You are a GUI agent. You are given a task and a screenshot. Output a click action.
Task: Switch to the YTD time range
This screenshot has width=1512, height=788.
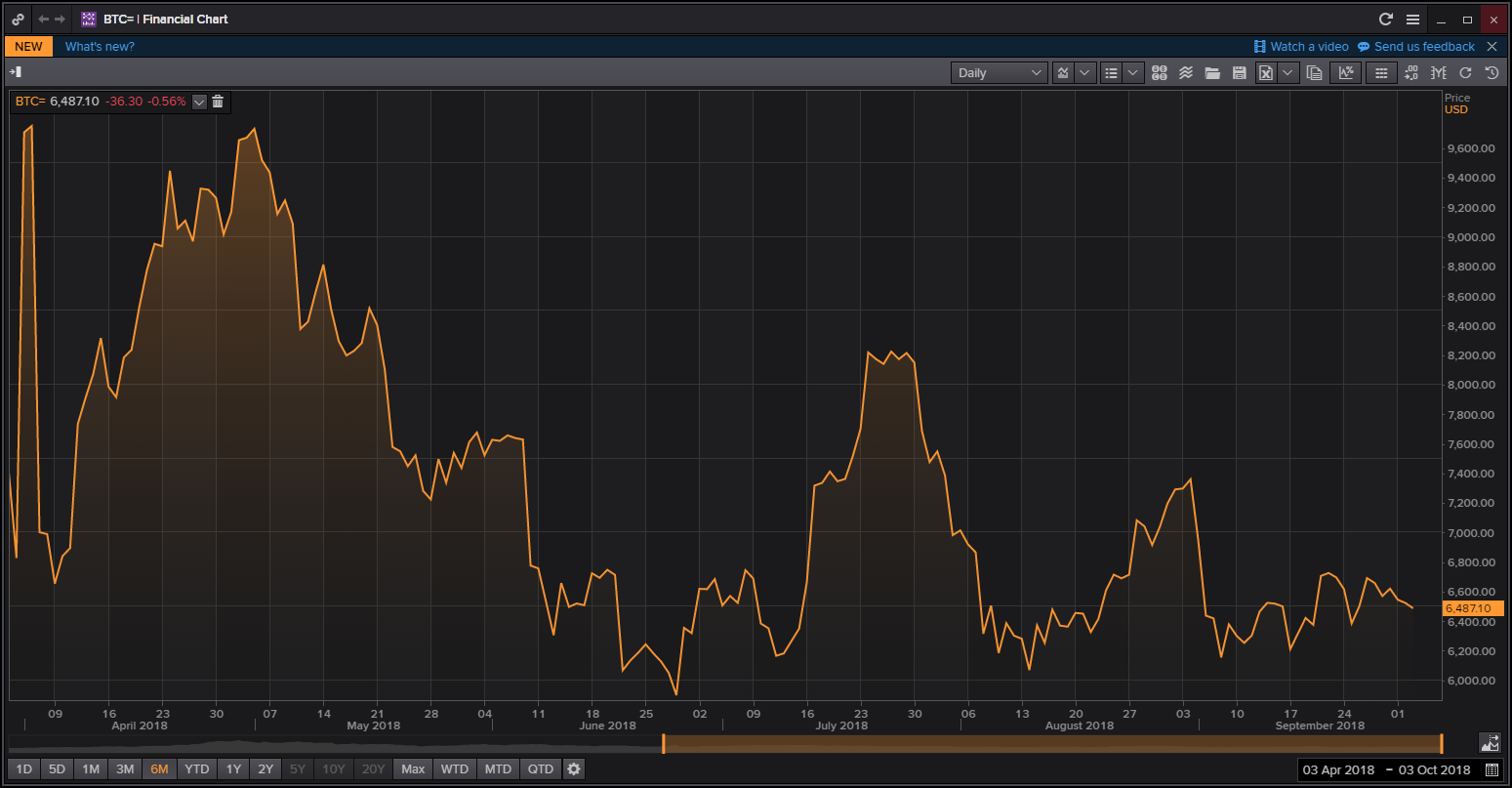coord(197,769)
